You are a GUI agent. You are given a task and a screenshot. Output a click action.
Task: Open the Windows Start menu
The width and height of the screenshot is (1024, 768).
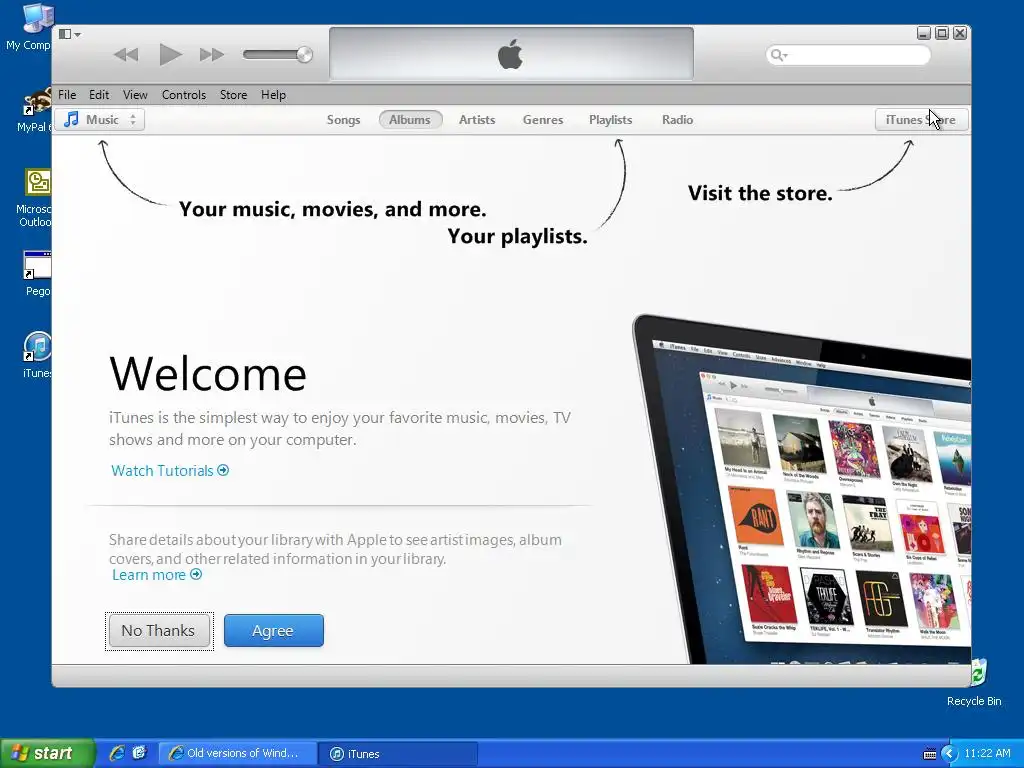pos(47,753)
